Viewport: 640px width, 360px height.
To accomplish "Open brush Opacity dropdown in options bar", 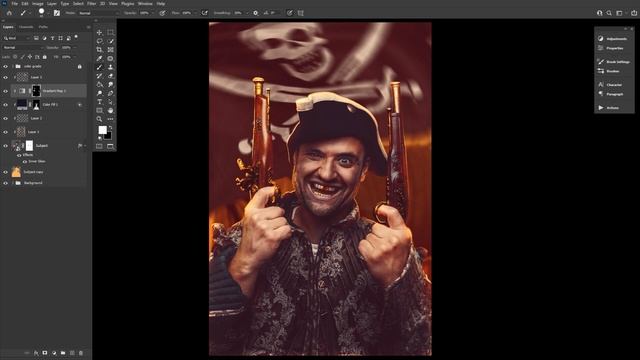I will [152, 13].
